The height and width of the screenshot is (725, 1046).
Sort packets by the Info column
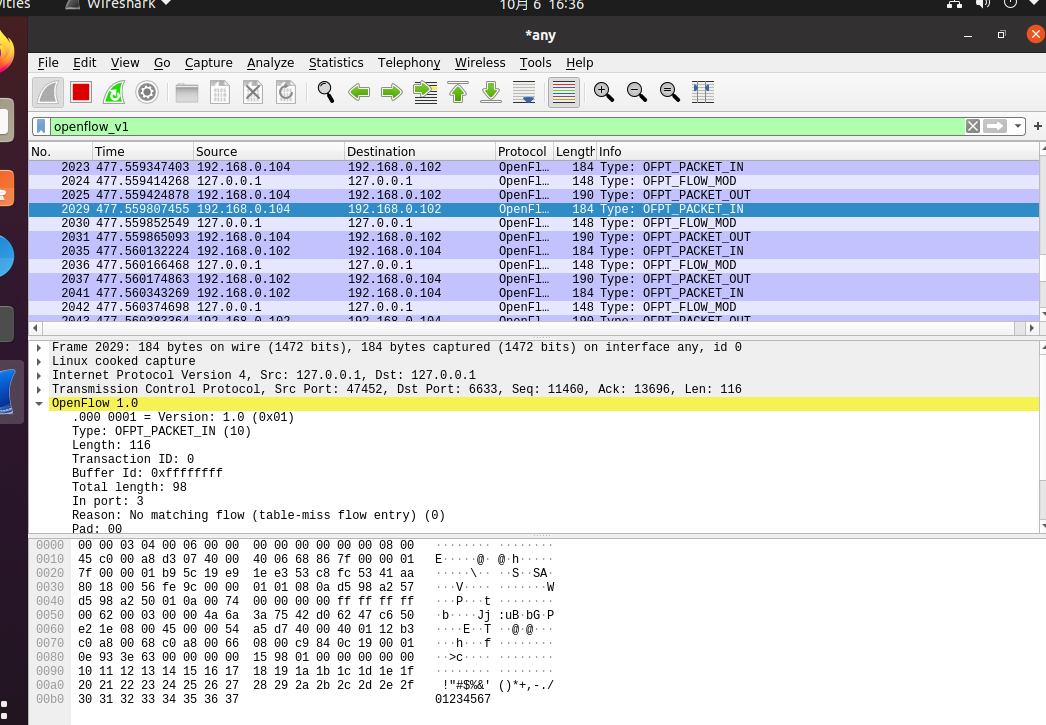[818, 151]
